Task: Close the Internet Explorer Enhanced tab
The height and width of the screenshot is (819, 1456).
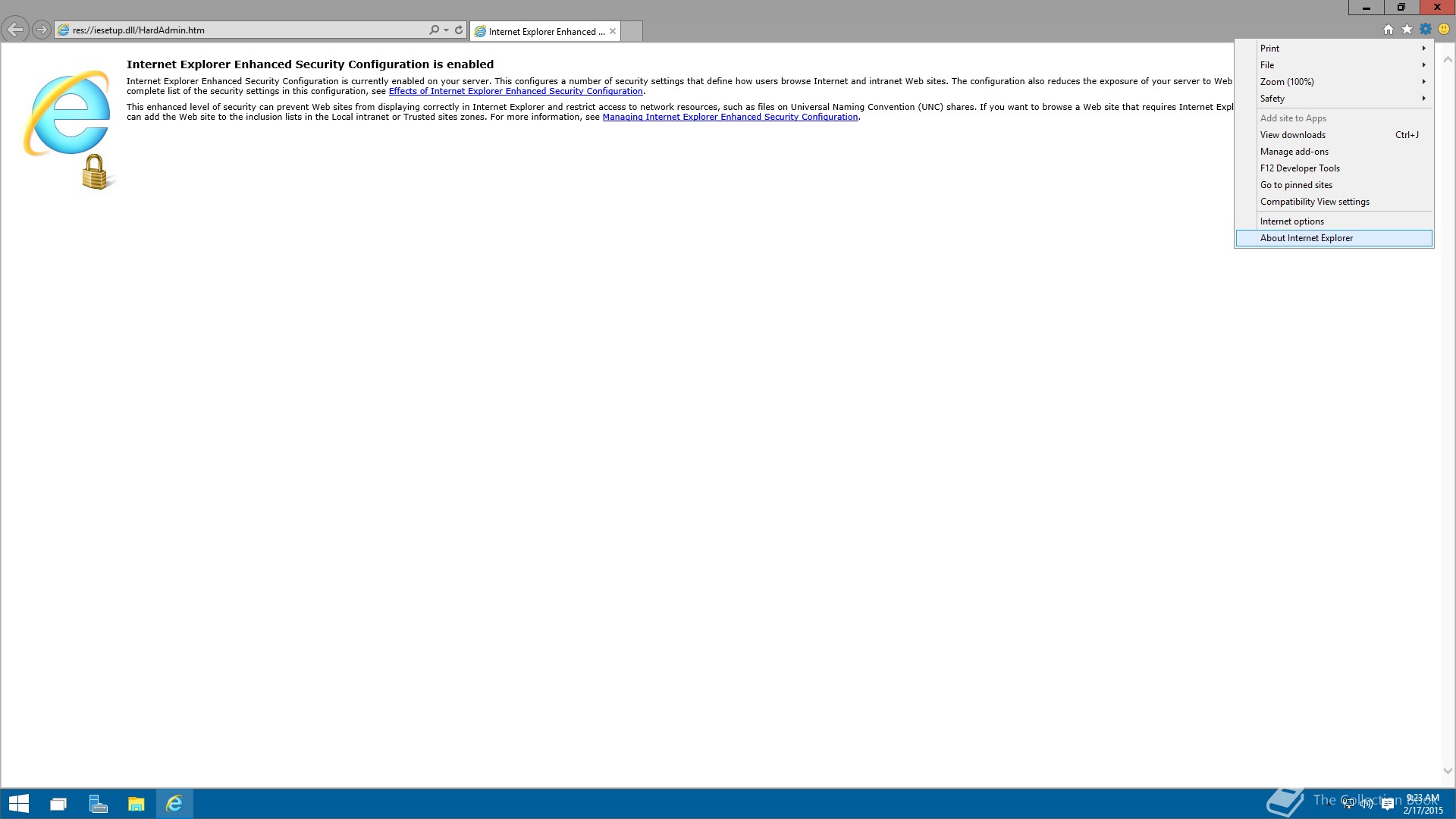Action: point(613,31)
